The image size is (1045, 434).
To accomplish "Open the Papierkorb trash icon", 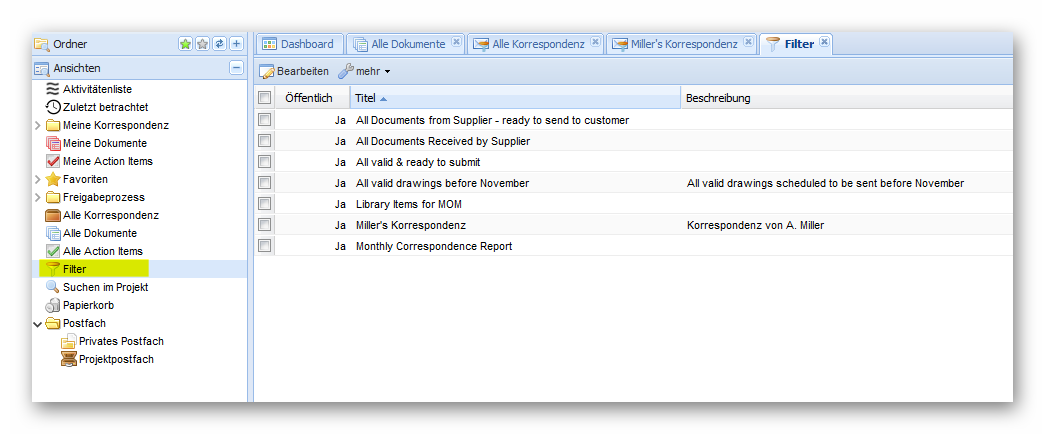I will coord(53,305).
